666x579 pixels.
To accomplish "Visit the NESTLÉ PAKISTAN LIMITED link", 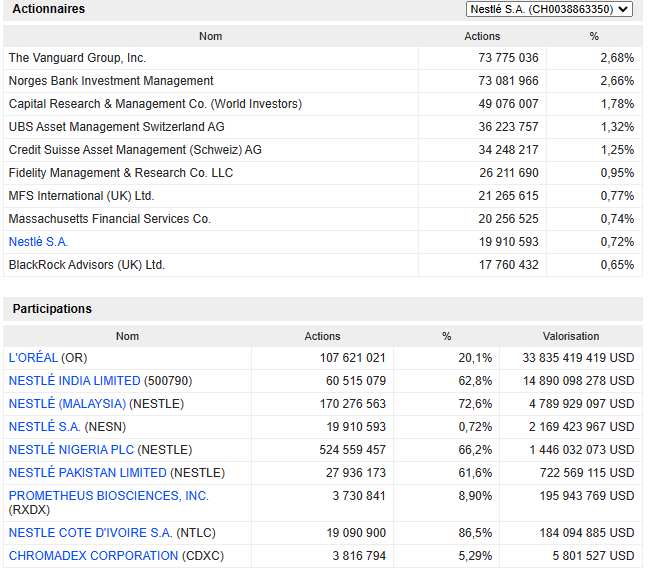I will tap(87, 473).
